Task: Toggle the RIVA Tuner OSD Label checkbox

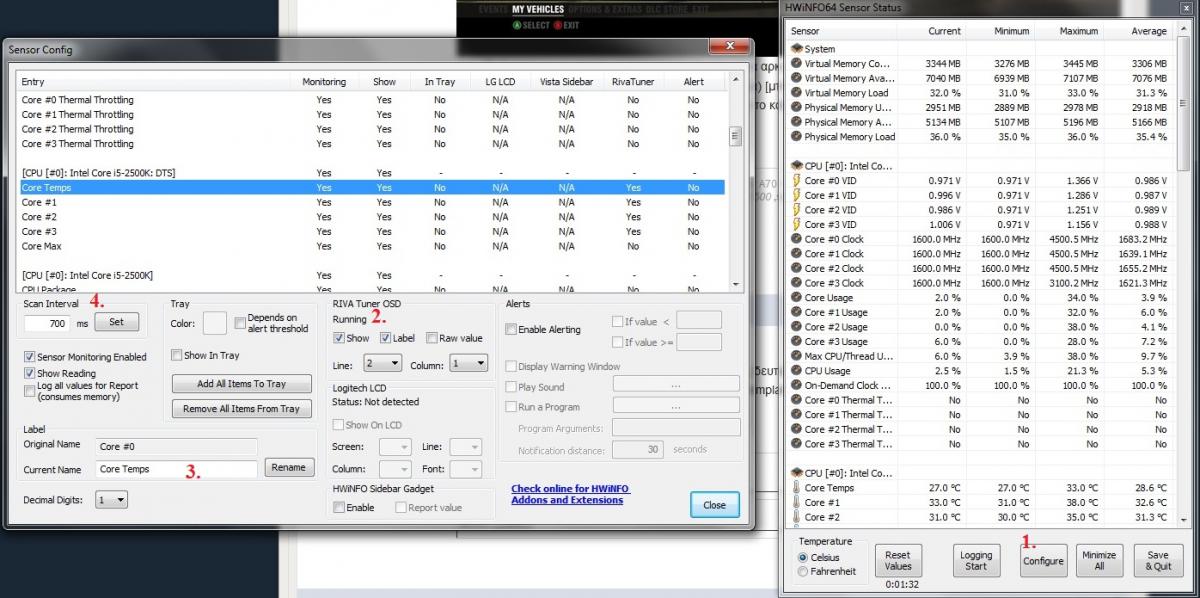Action: tap(386, 338)
